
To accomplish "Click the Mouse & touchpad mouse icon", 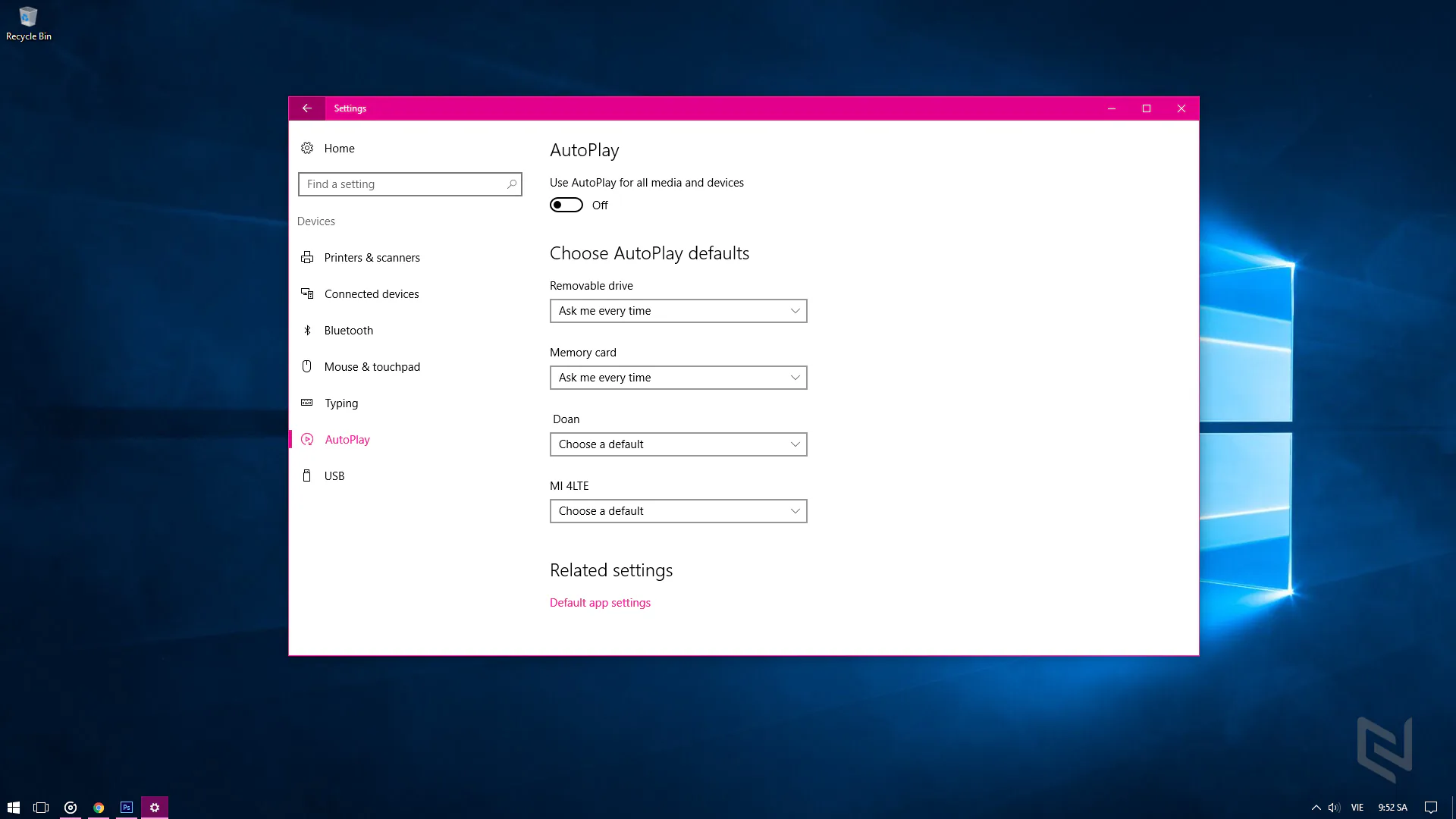I will coord(307,367).
